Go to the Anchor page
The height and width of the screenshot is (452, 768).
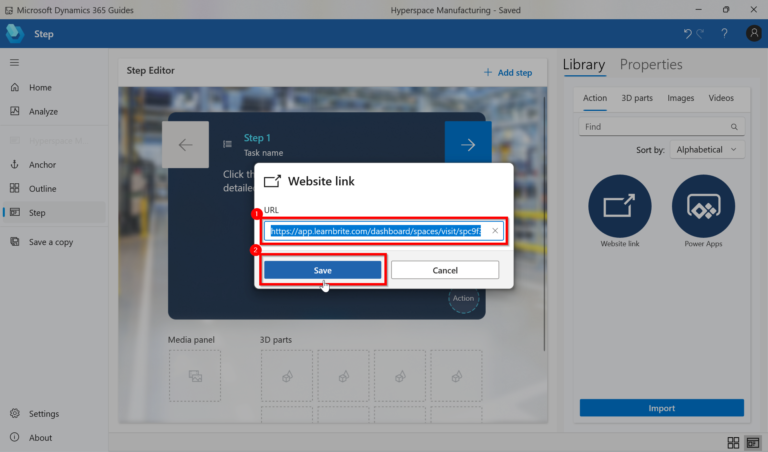42,165
